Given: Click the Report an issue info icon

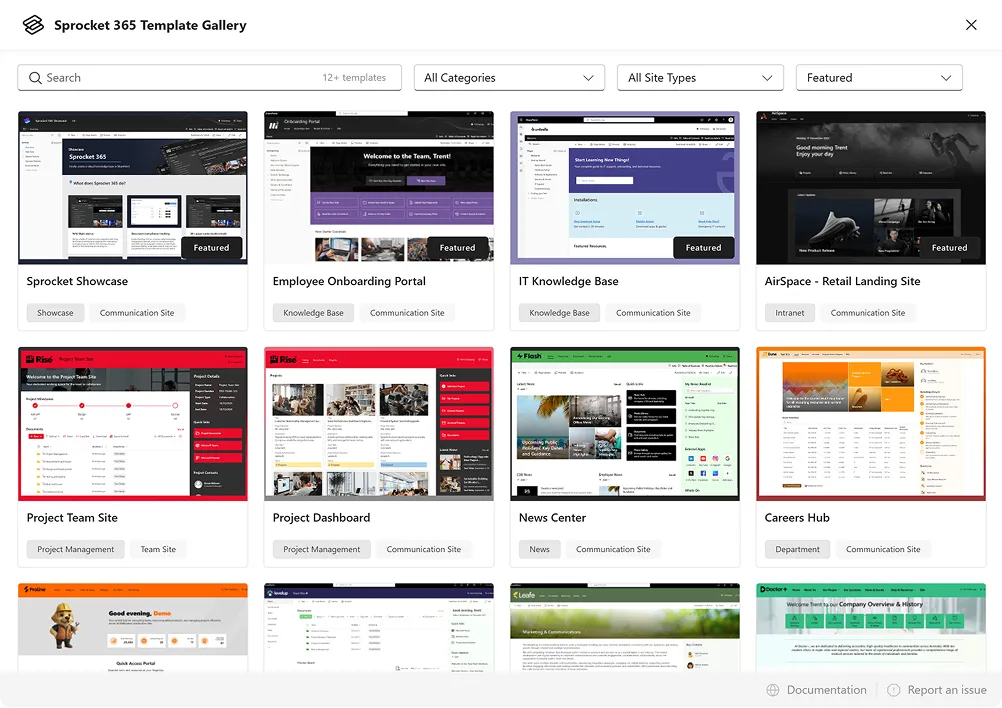Looking at the screenshot, I should tap(893, 690).
